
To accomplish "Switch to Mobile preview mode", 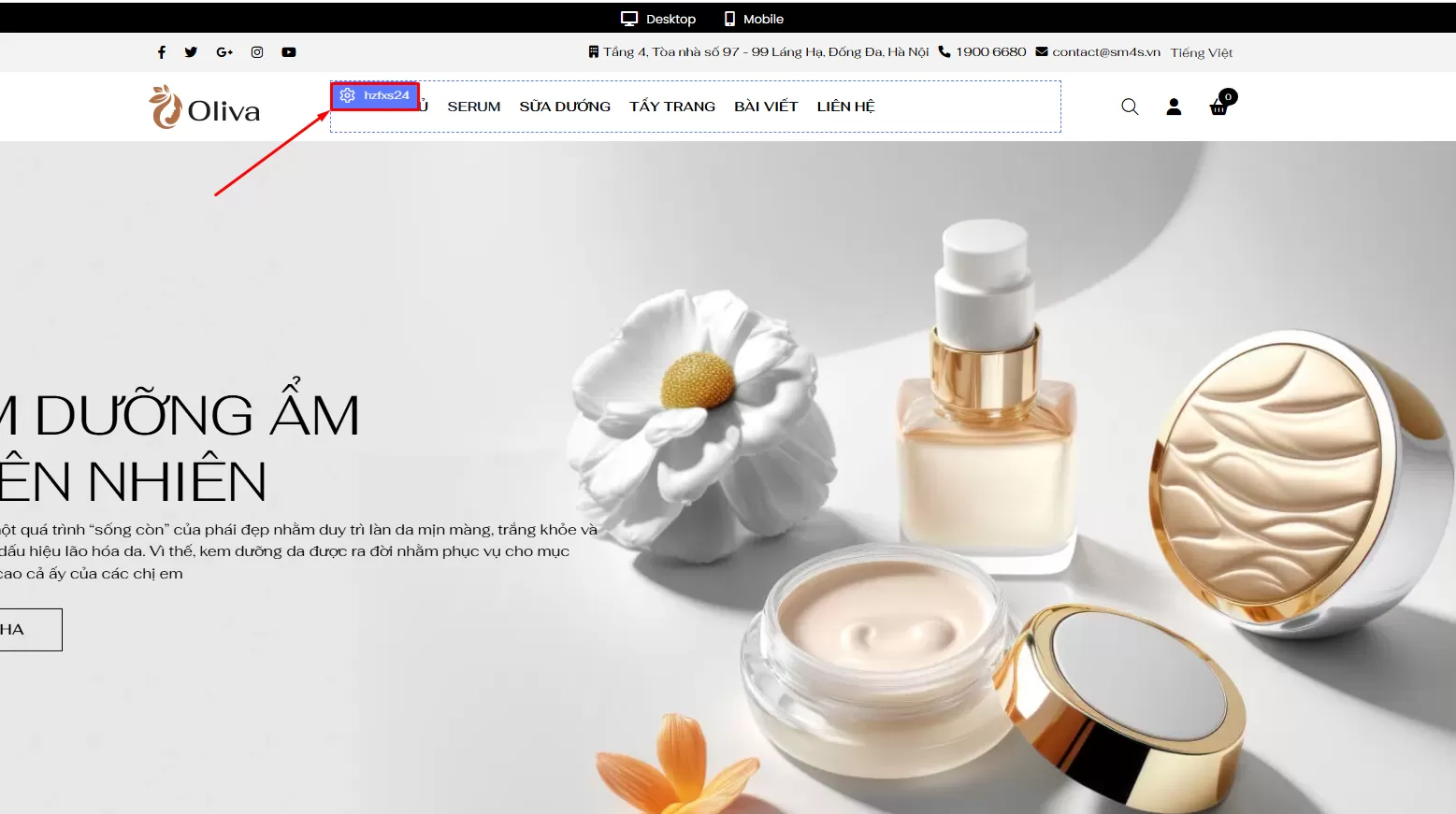I will (754, 19).
